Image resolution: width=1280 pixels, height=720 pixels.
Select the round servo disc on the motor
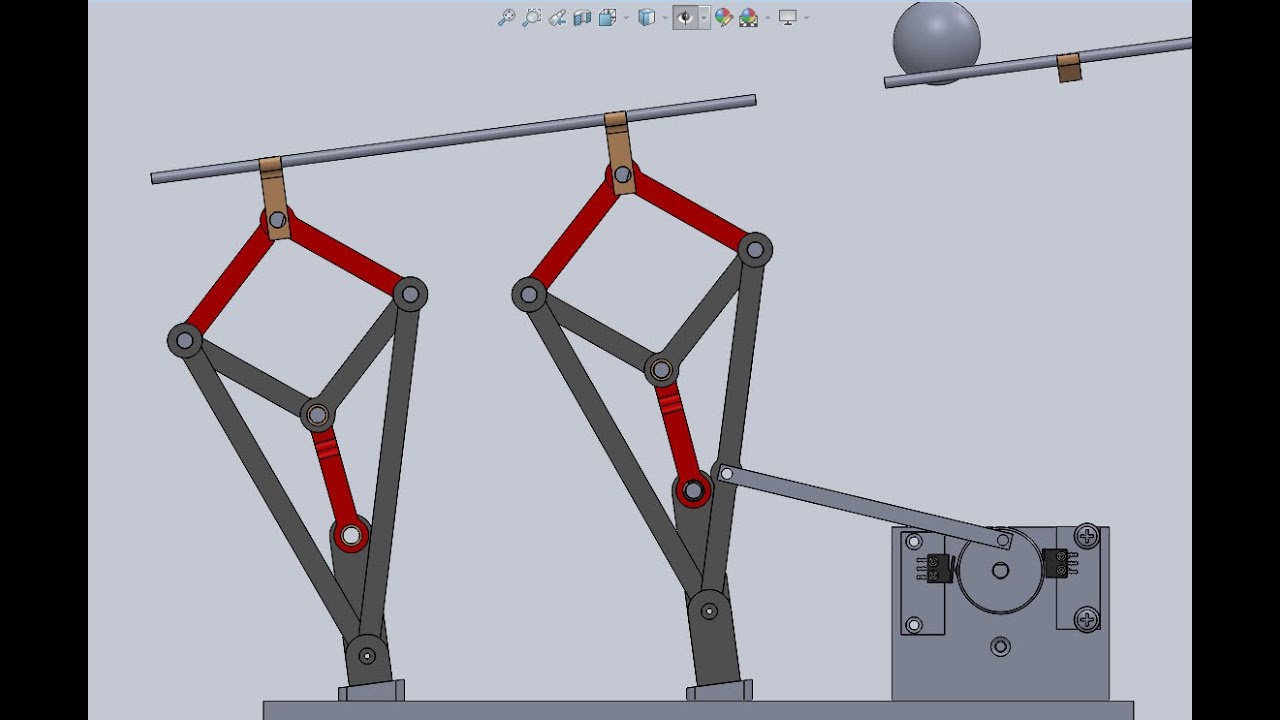(1000, 571)
